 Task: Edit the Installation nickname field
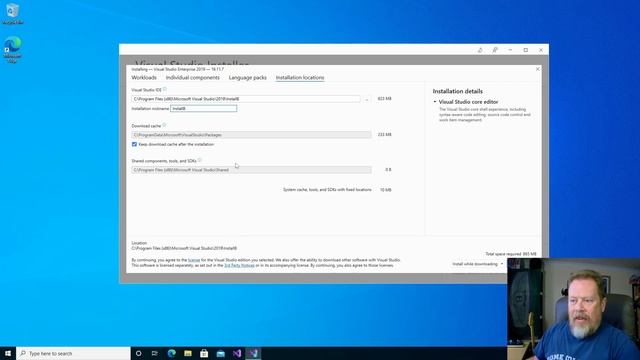coord(203,109)
